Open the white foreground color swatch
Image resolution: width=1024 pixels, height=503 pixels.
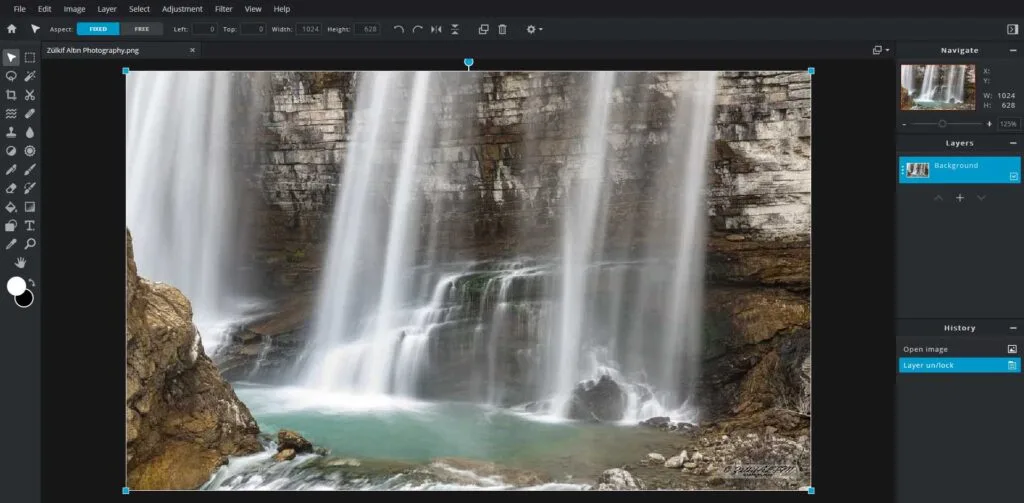16,285
